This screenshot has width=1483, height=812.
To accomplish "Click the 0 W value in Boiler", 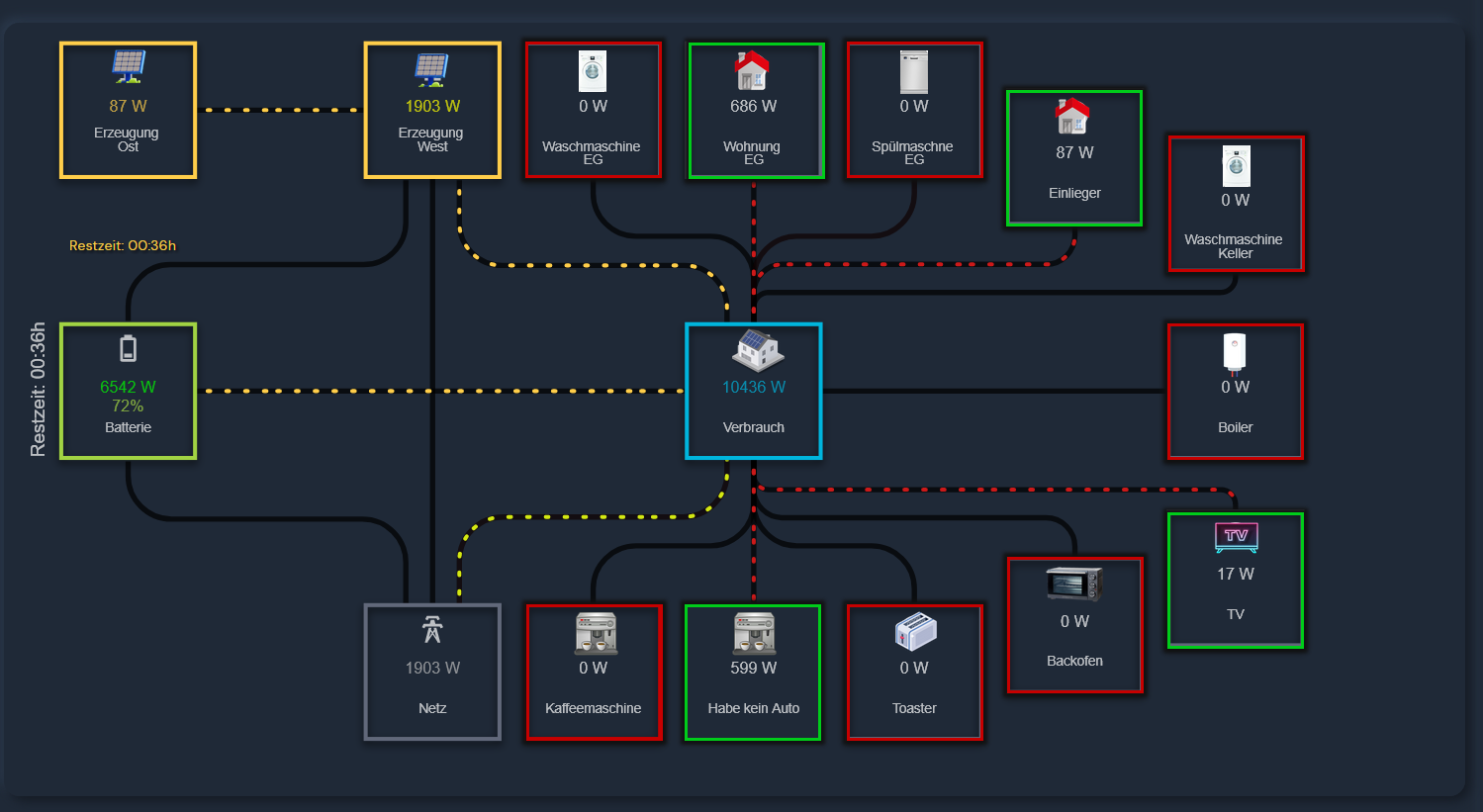I will click(x=1235, y=387).
